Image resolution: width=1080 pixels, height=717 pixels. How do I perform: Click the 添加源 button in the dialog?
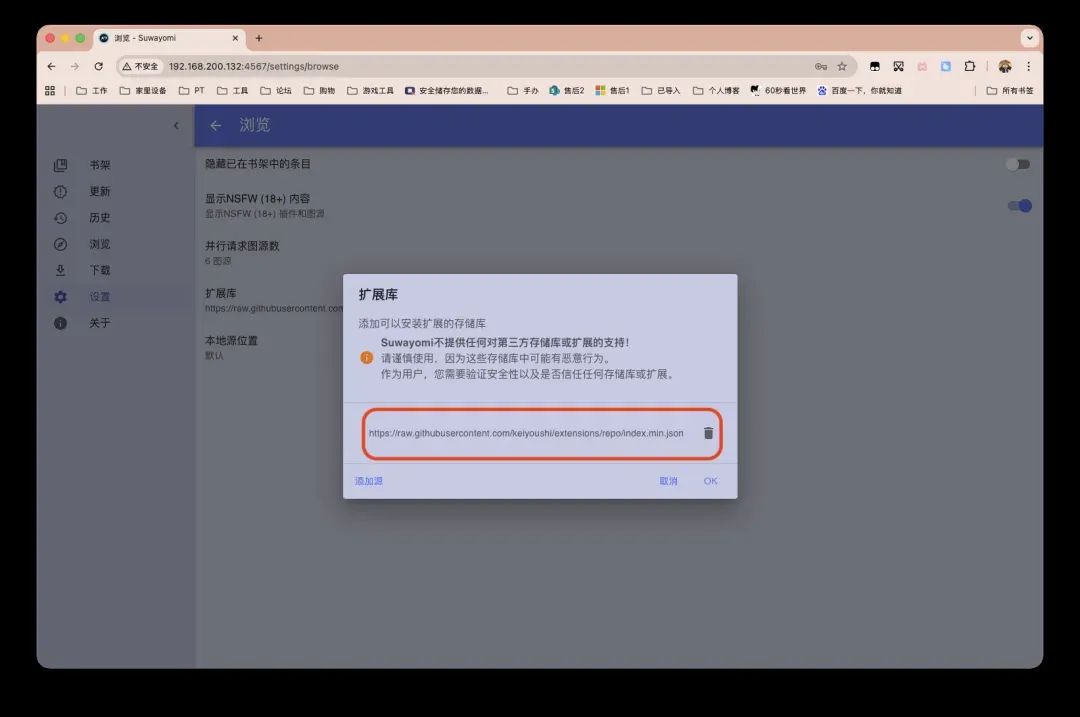click(x=368, y=481)
